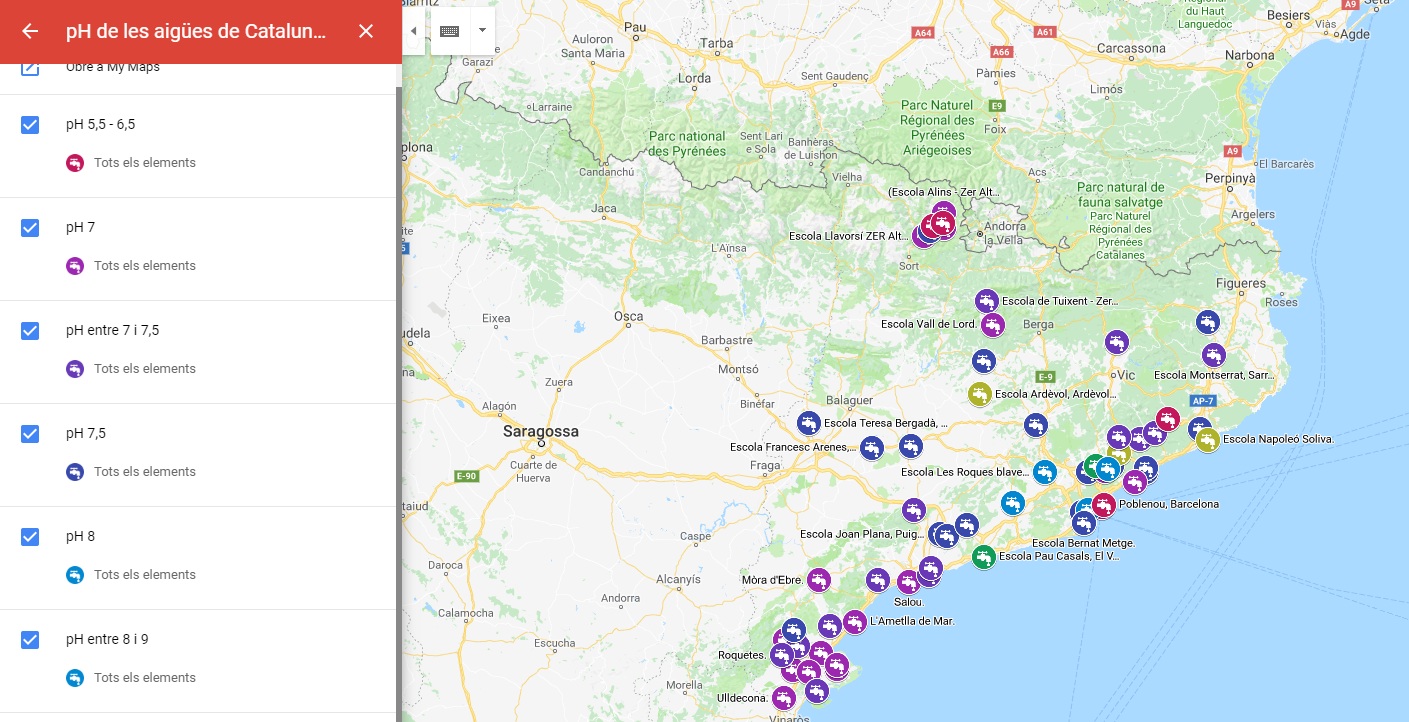Open the map in My Maps via edit icon
The image size is (1409, 722).
(30, 67)
